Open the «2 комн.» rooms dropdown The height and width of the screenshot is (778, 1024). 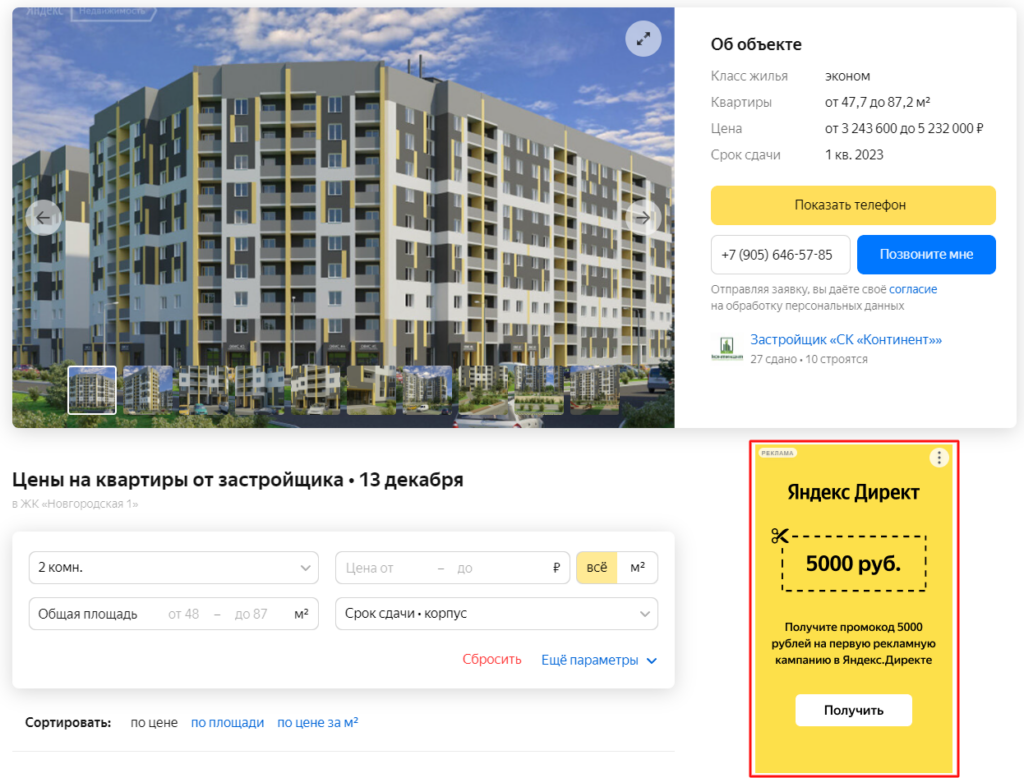[174, 568]
